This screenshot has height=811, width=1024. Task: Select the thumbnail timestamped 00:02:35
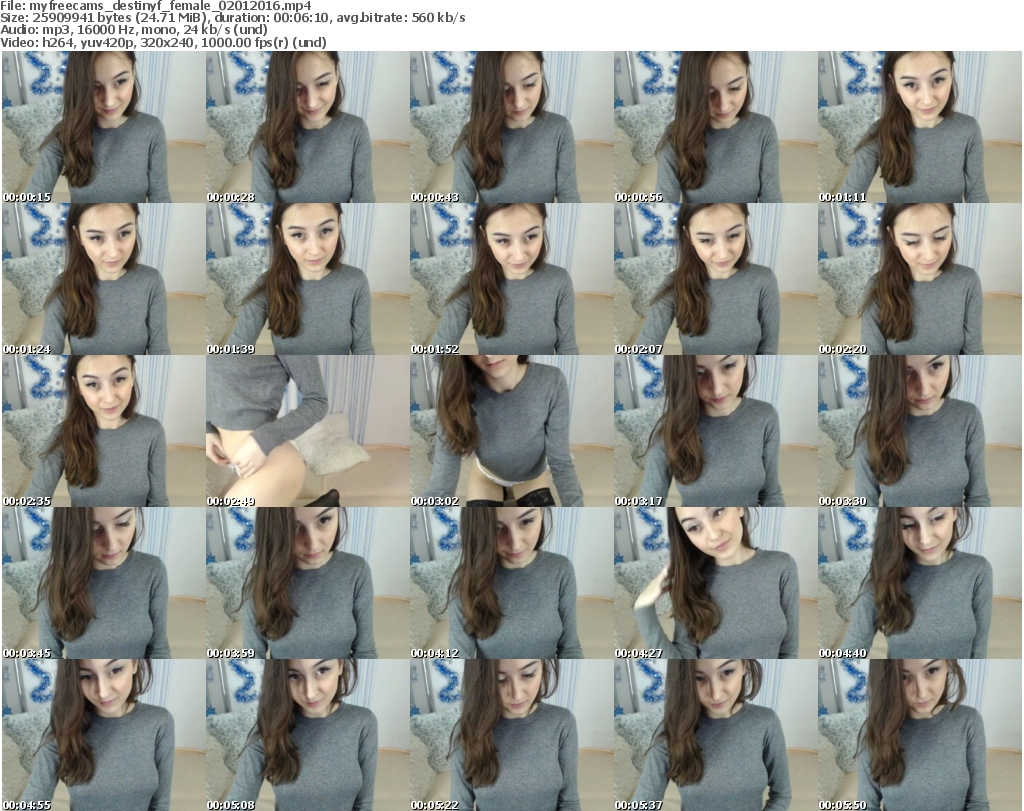pos(104,431)
